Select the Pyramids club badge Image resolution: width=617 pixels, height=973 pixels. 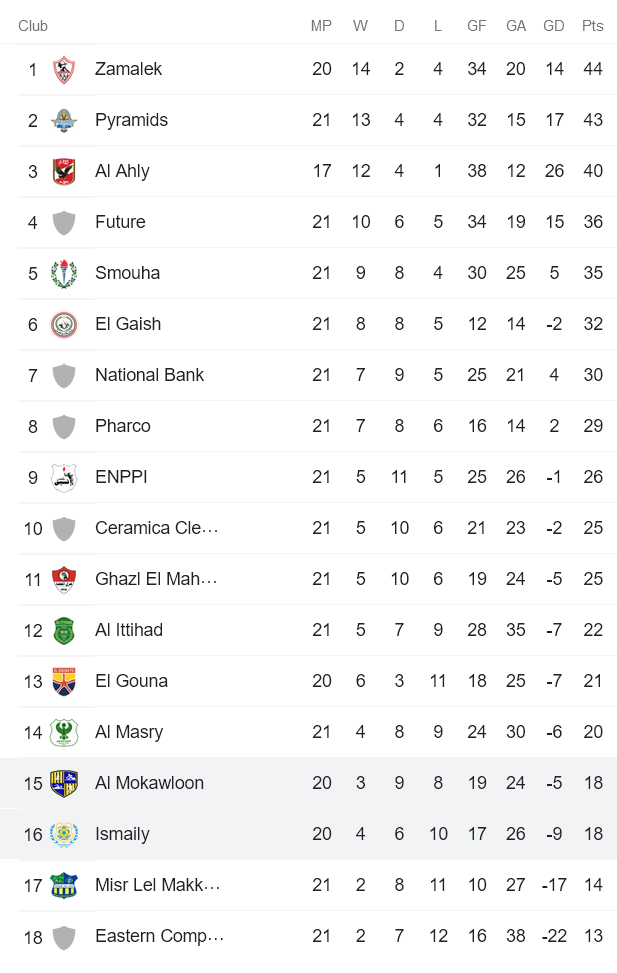pos(62,120)
